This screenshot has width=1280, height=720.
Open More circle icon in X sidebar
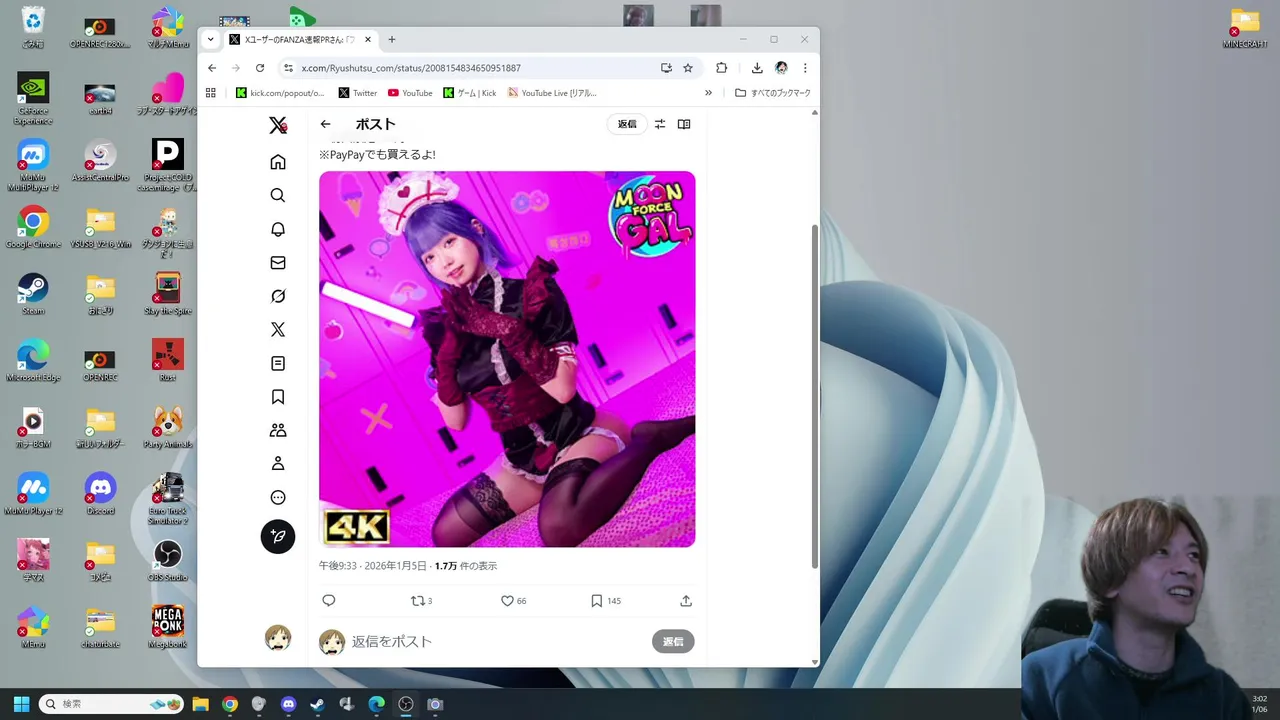pyautogui.click(x=278, y=497)
